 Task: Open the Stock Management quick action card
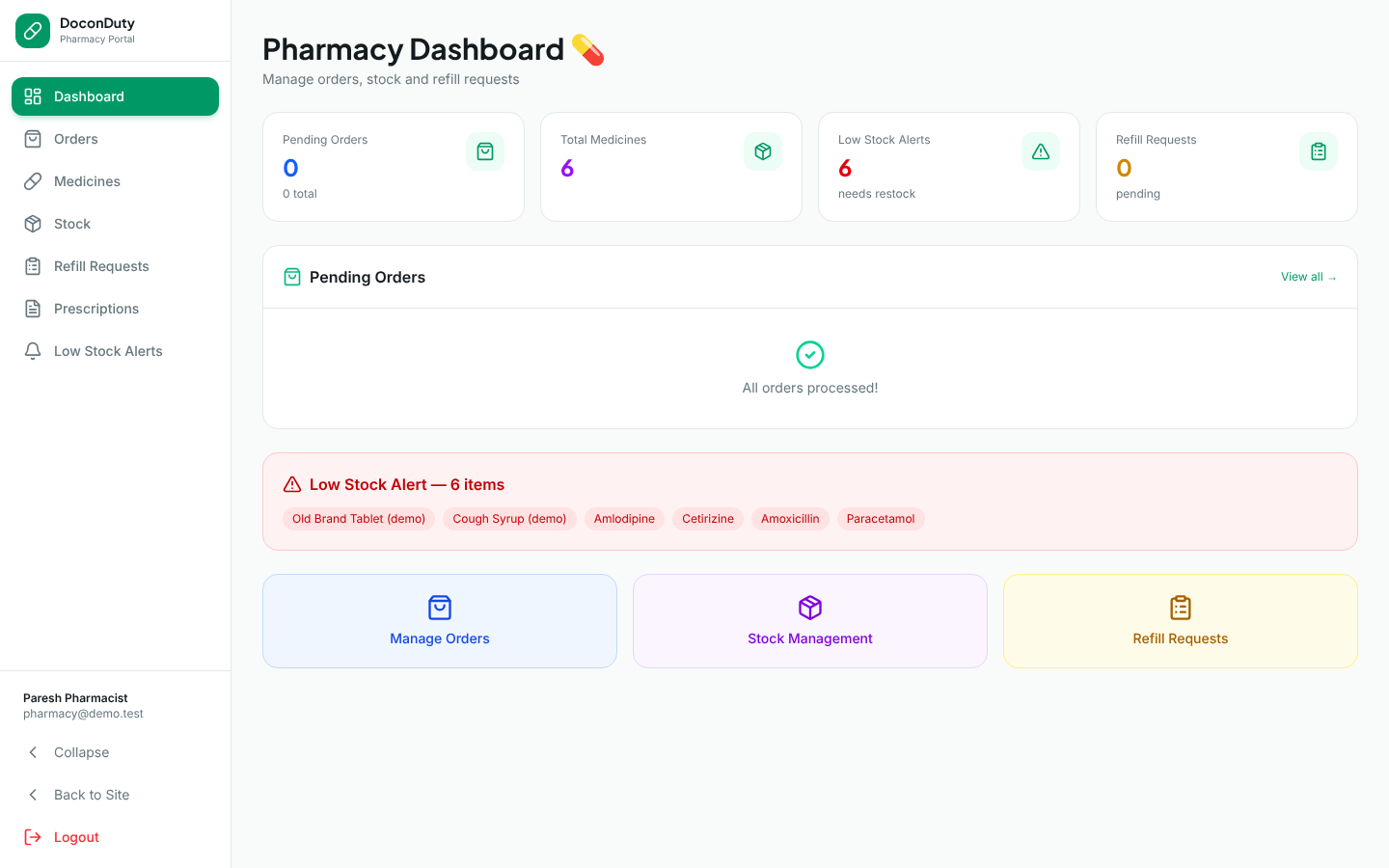tap(810, 621)
